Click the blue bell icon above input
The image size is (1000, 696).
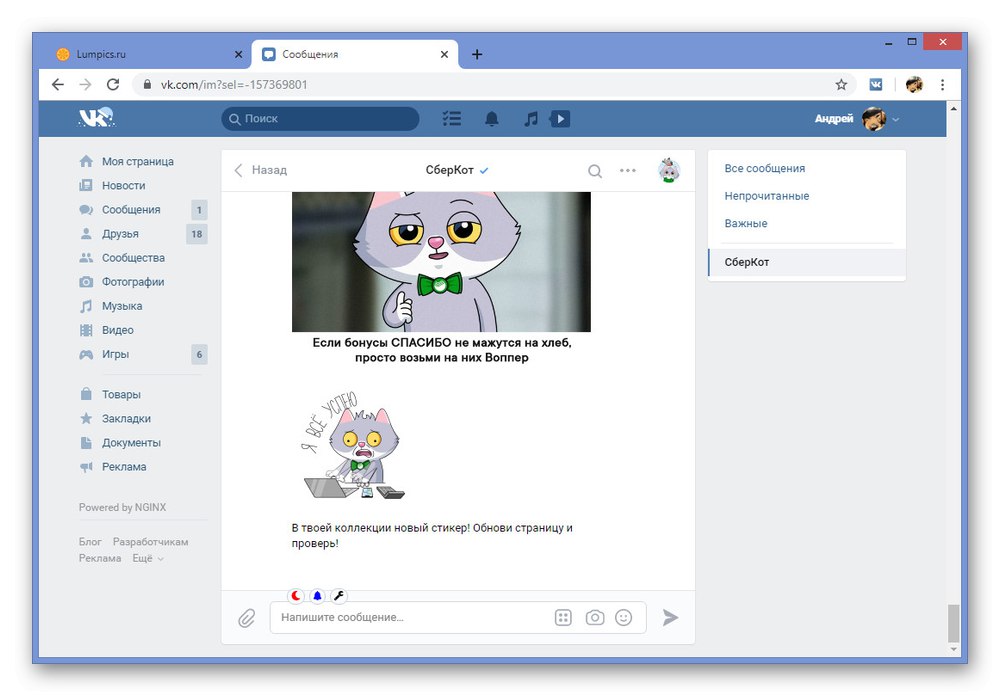[x=317, y=596]
